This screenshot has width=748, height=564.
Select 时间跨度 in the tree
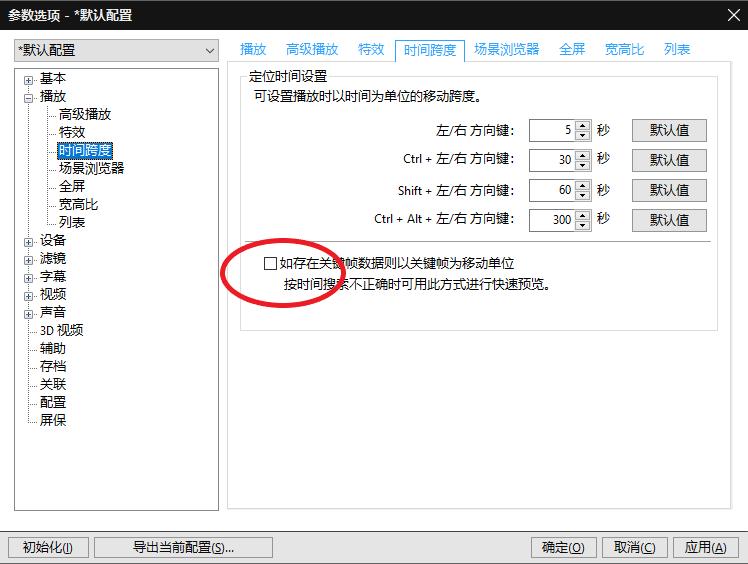click(x=85, y=150)
